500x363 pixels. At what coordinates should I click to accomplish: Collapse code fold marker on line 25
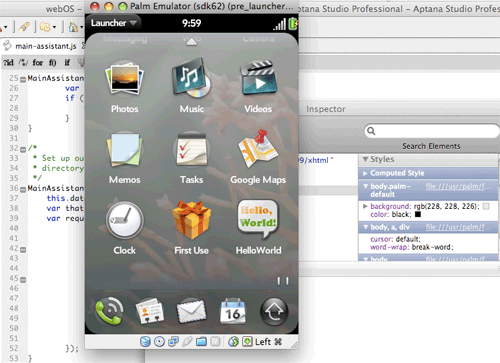pyautogui.click(x=23, y=79)
